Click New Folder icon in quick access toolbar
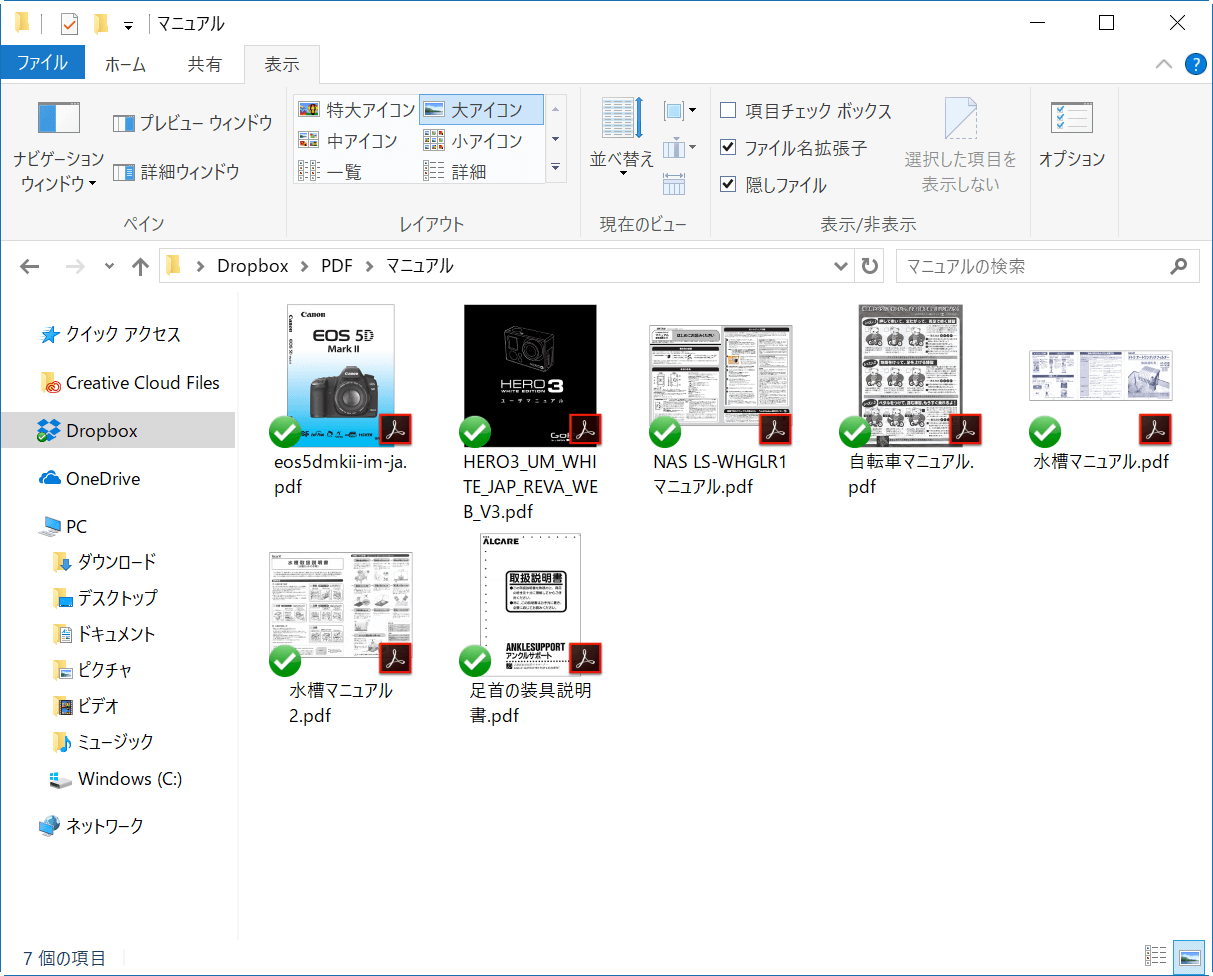 pos(100,23)
